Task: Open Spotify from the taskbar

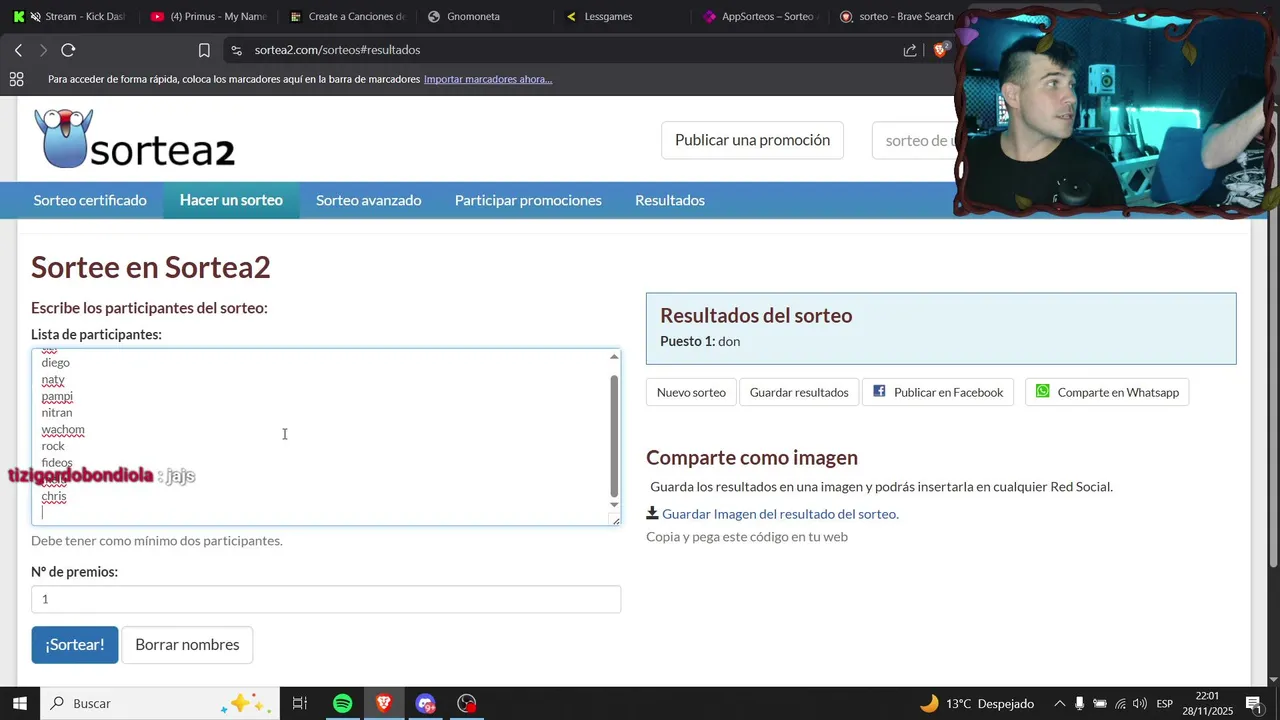Action: point(342,703)
